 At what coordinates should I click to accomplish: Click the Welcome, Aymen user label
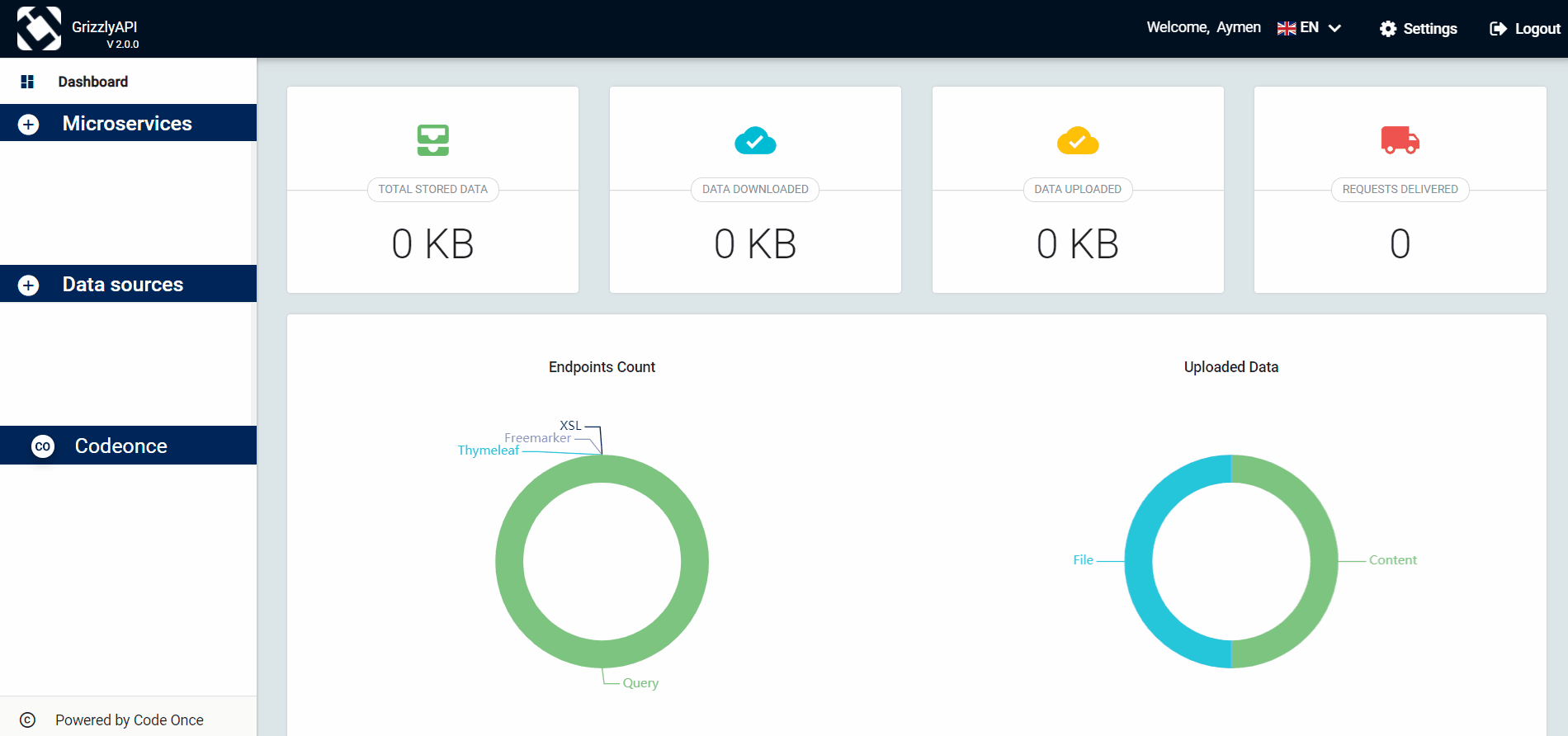click(x=1203, y=27)
